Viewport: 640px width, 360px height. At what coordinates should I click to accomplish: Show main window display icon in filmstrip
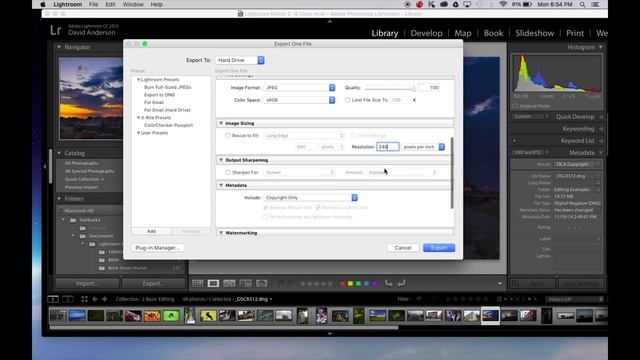pyautogui.click(x=53, y=299)
